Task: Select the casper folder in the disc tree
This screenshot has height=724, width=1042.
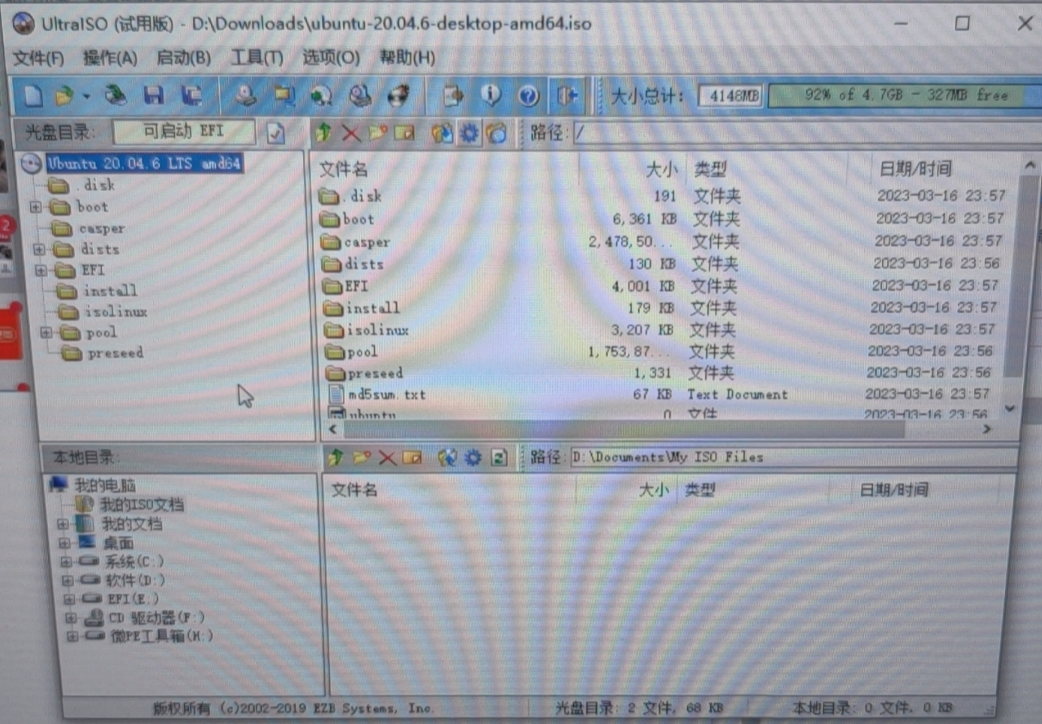Action: [x=102, y=229]
